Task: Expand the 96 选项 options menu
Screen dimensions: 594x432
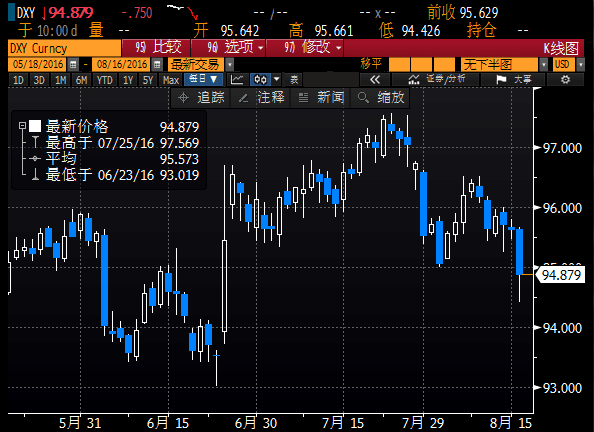Action: coord(229,48)
